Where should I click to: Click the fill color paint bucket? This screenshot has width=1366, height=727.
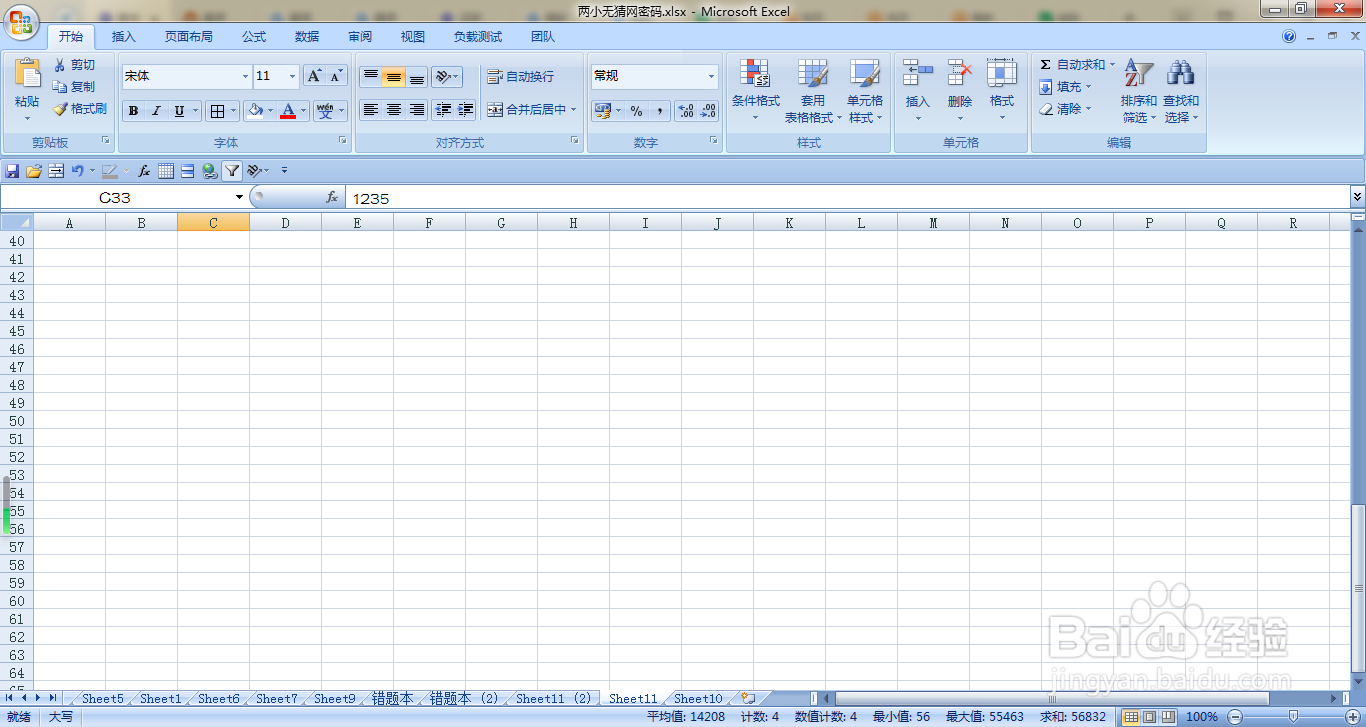255,111
